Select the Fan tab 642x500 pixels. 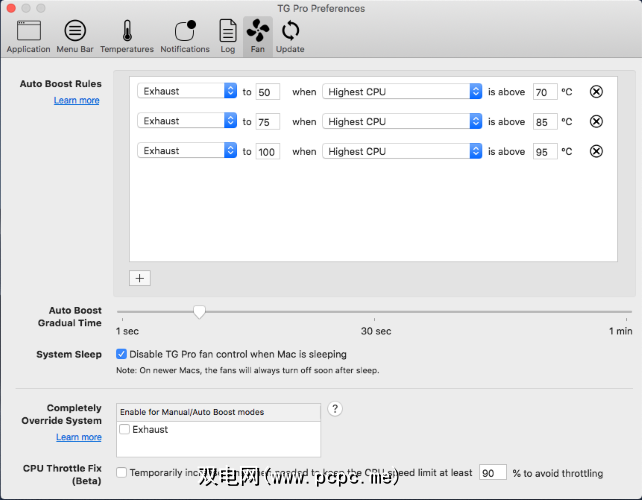click(258, 36)
